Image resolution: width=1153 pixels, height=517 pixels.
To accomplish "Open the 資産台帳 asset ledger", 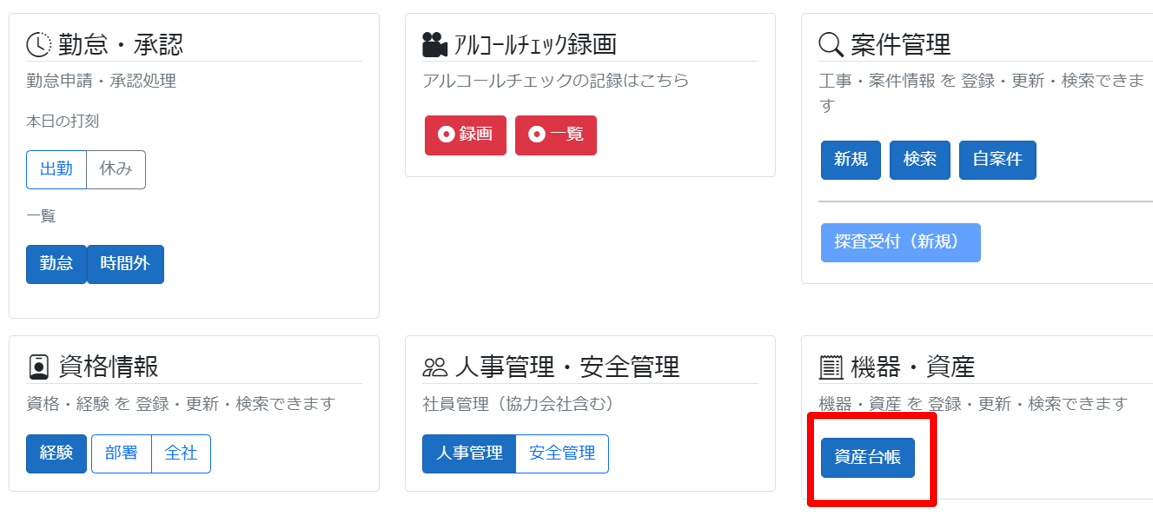I will [868, 458].
